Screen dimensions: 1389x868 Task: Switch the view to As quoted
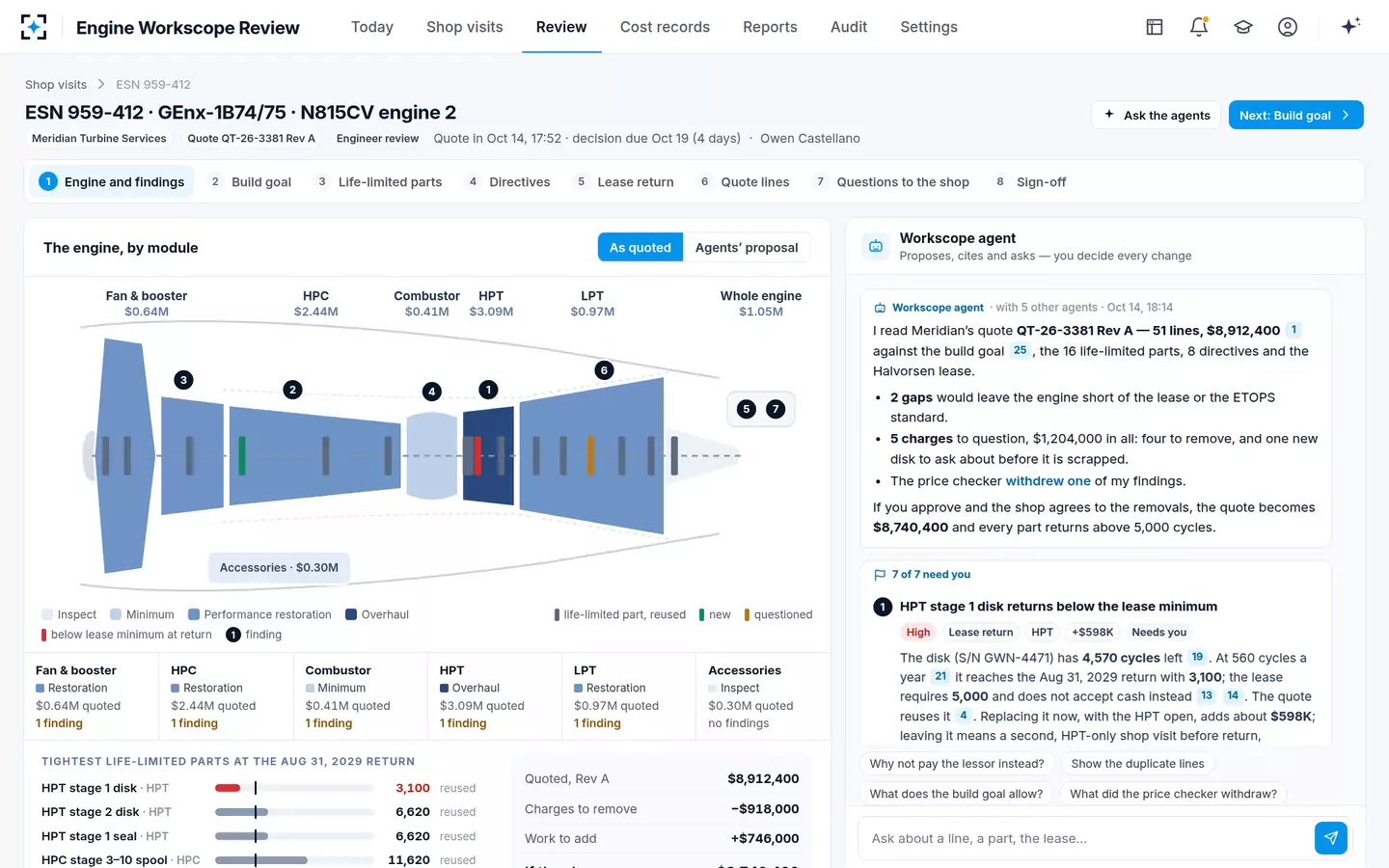[x=640, y=248]
